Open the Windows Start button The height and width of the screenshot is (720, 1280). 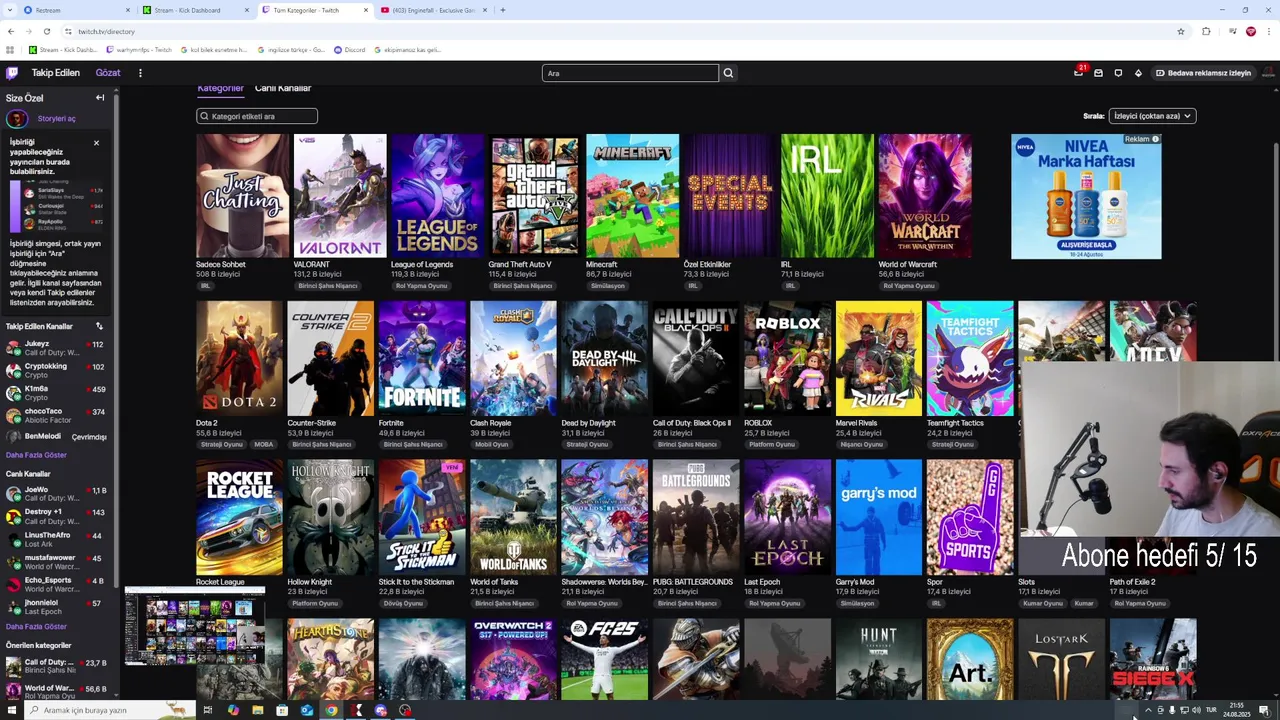pos(10,710)
